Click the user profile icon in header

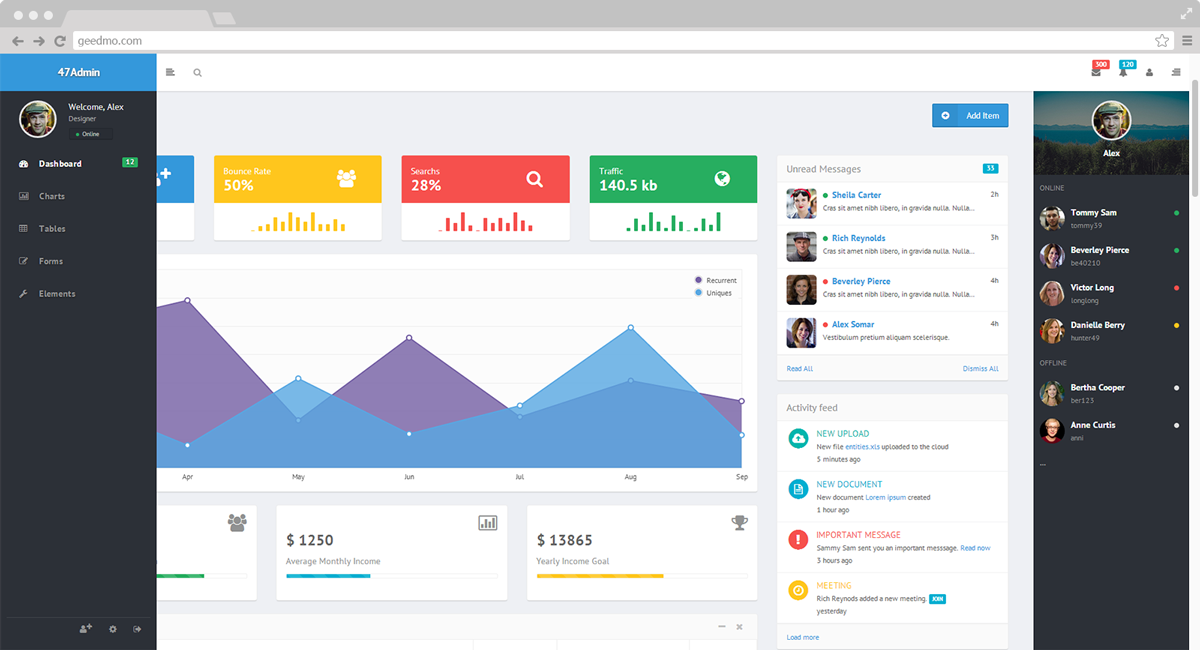1149,72
